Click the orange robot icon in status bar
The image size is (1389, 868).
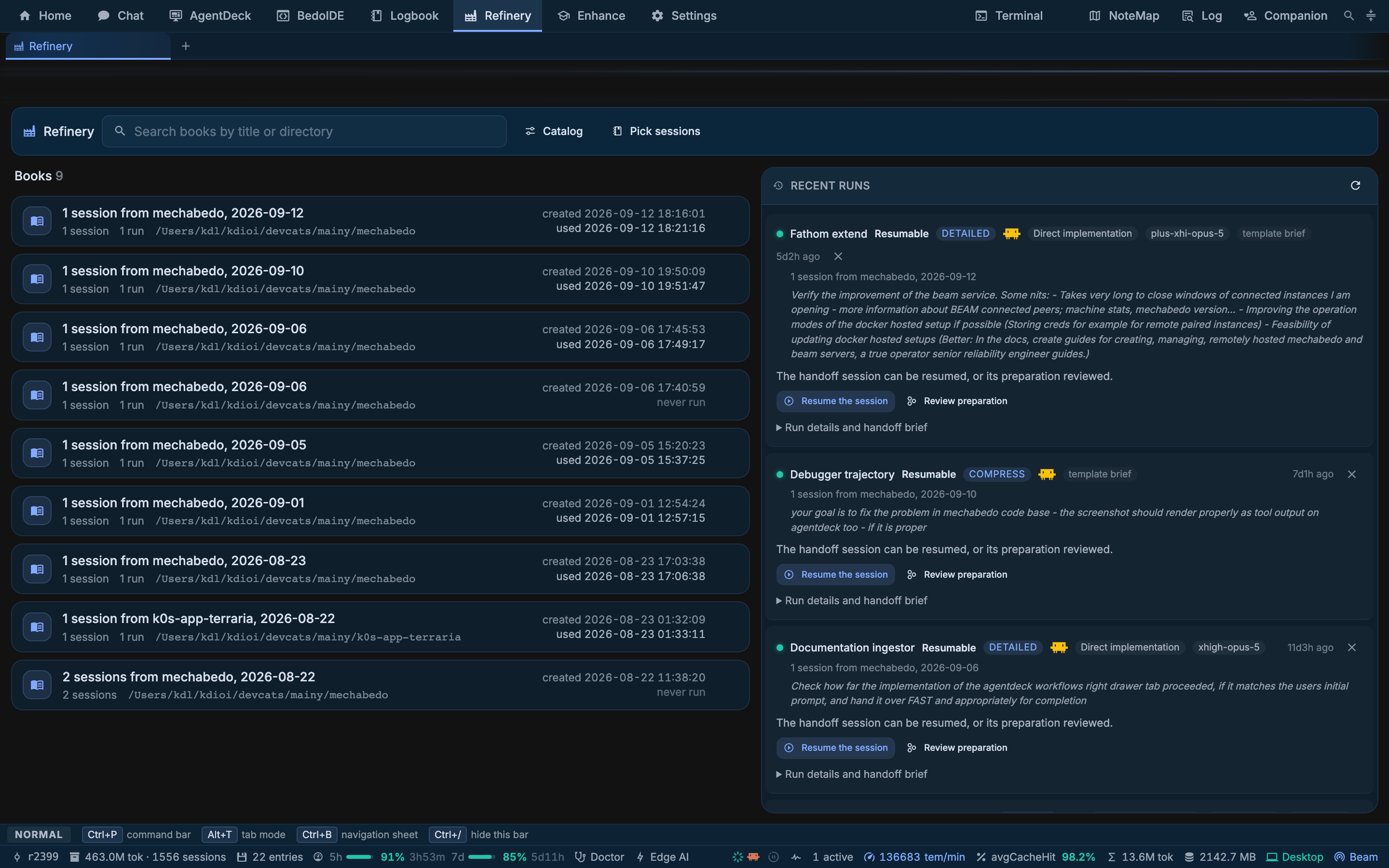click(754, 857)
